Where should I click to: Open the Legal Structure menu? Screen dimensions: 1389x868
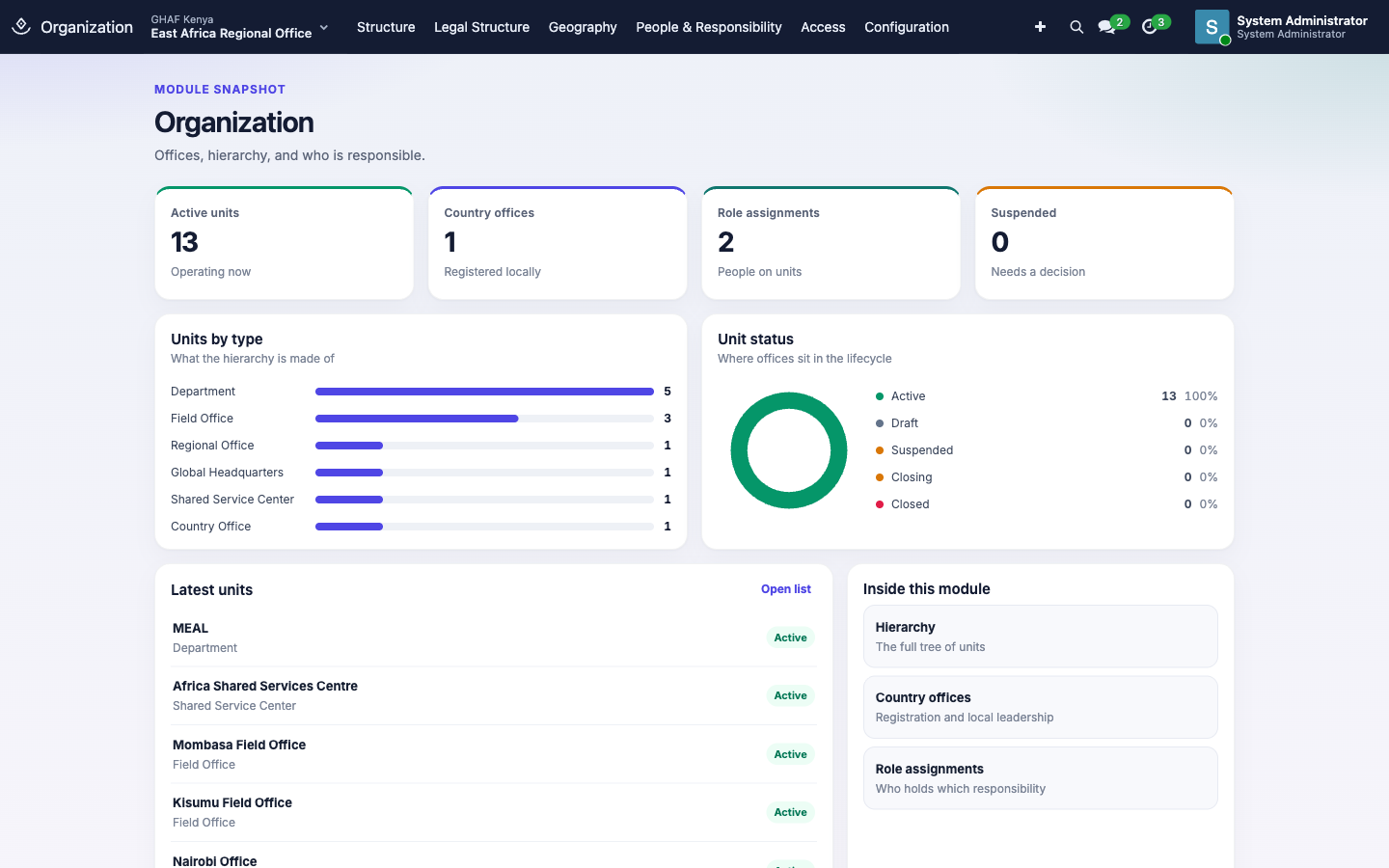click(481, 27)
